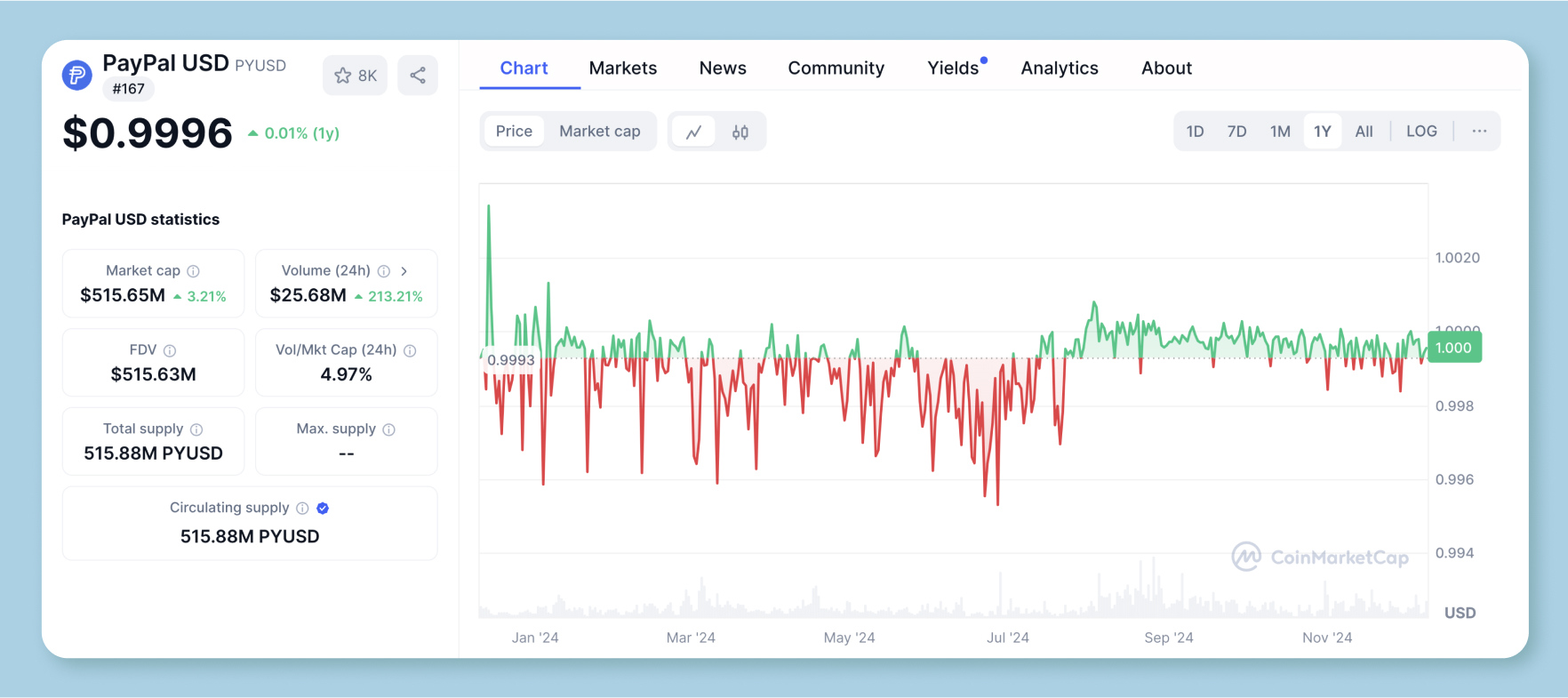1568x698 pixels.
Task: Click Total supply info icon
Action: coord(196,429)
